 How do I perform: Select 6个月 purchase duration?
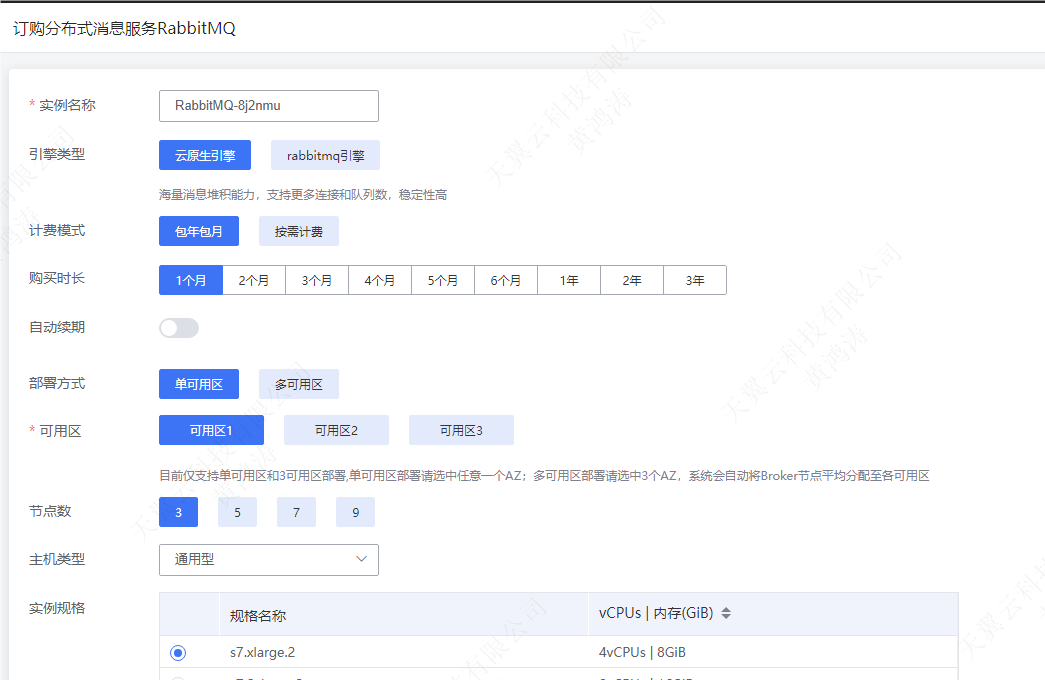(x=506, y=280)
